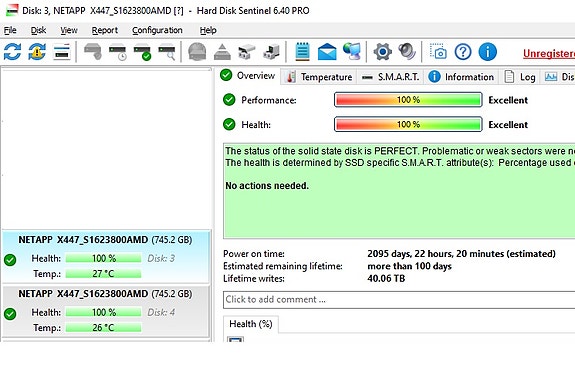Open the View menu
The image size is (575, 392).
tap(69, 30)
